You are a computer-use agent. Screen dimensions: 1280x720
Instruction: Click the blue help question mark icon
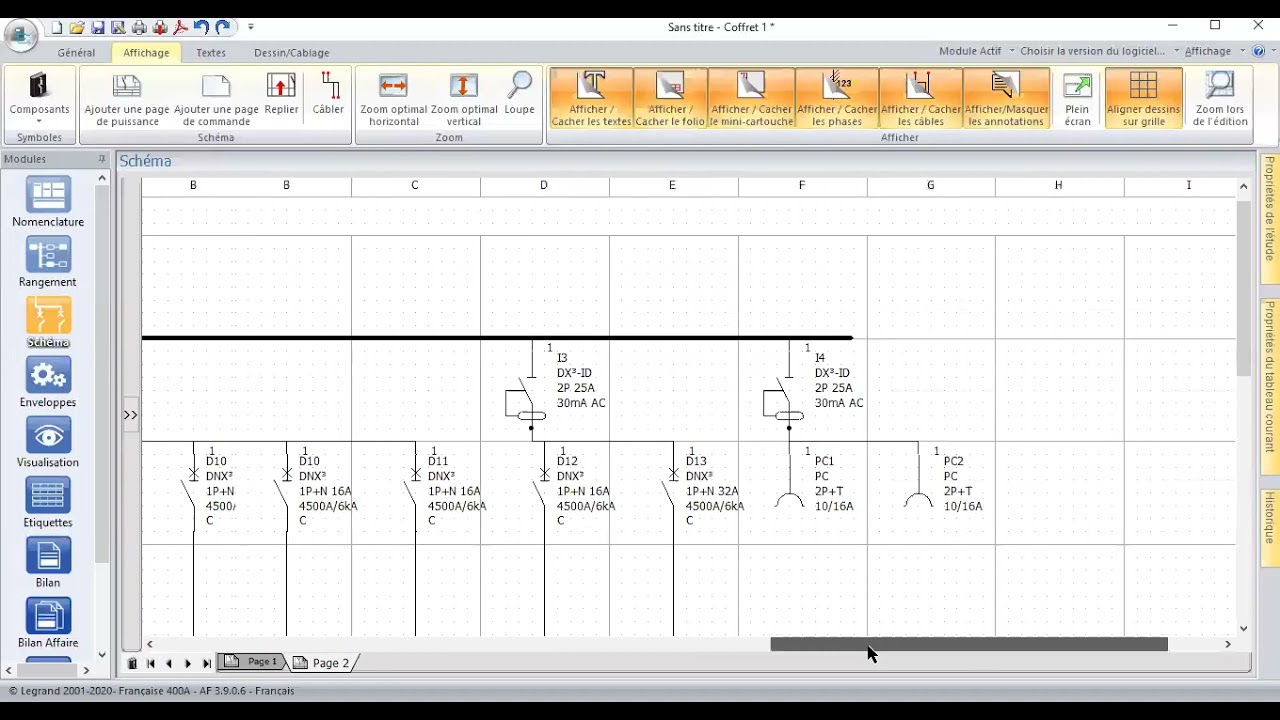click(1259, 51)
